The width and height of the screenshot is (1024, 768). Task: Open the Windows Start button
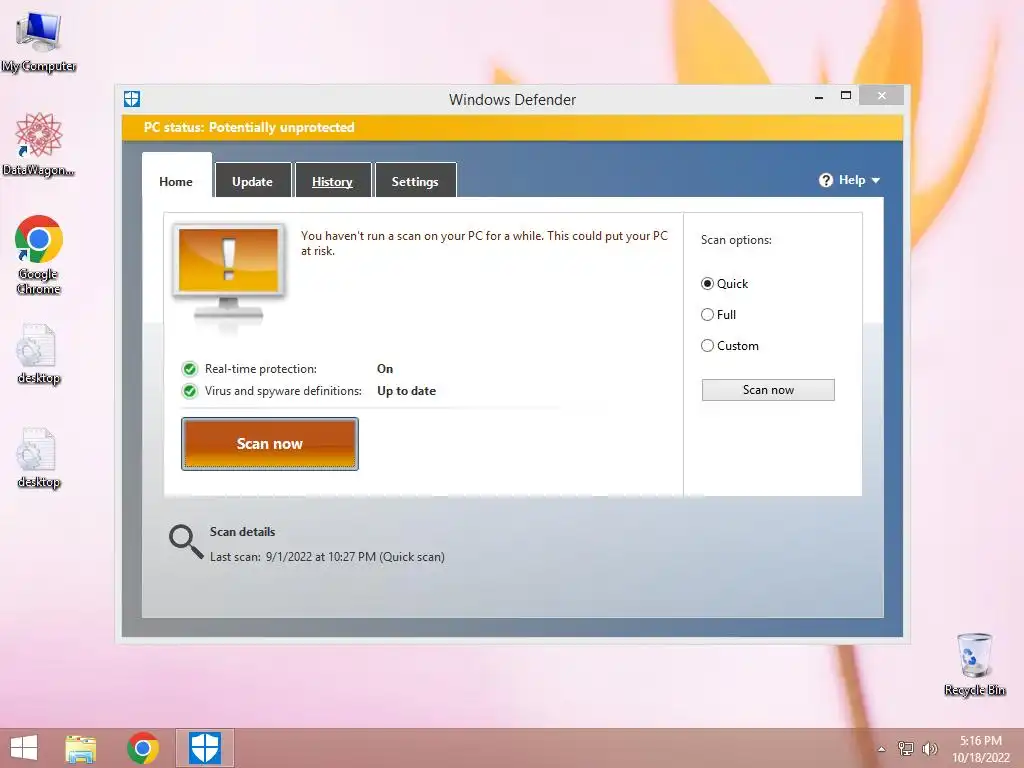click(x=24, y=748)
